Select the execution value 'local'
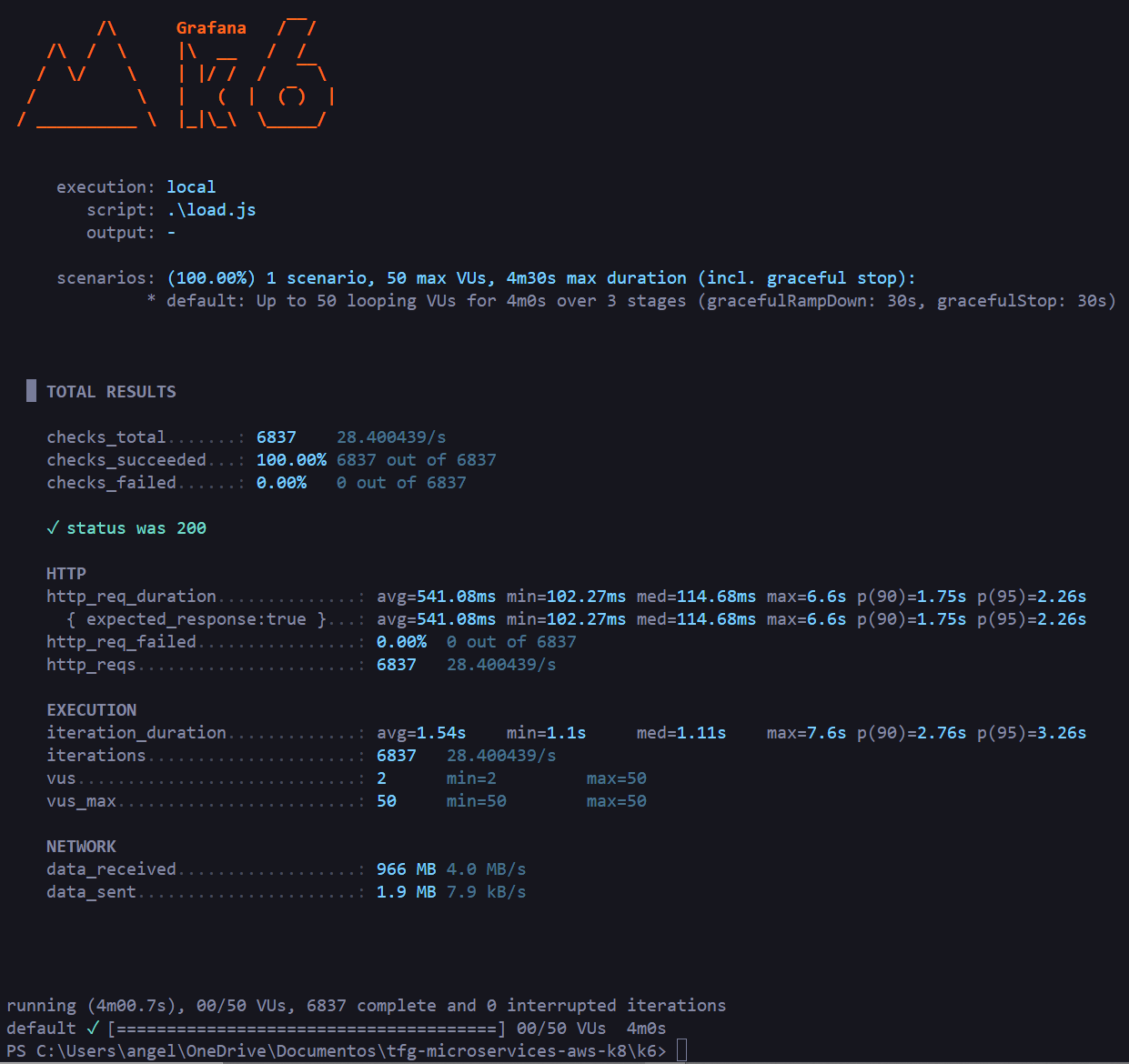Screen dimensions: 1129x1064 191,187
